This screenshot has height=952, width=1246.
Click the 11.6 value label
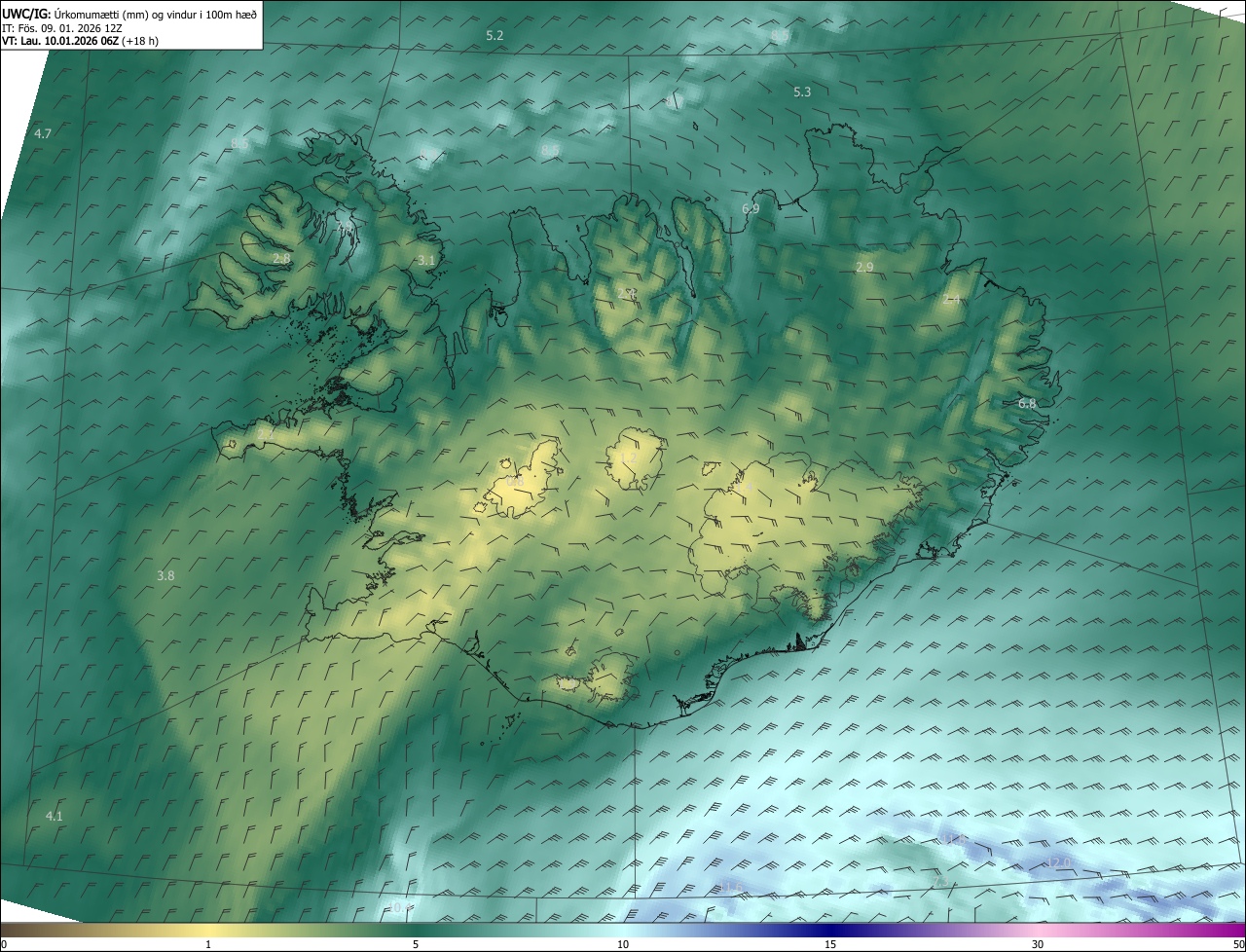731,887
